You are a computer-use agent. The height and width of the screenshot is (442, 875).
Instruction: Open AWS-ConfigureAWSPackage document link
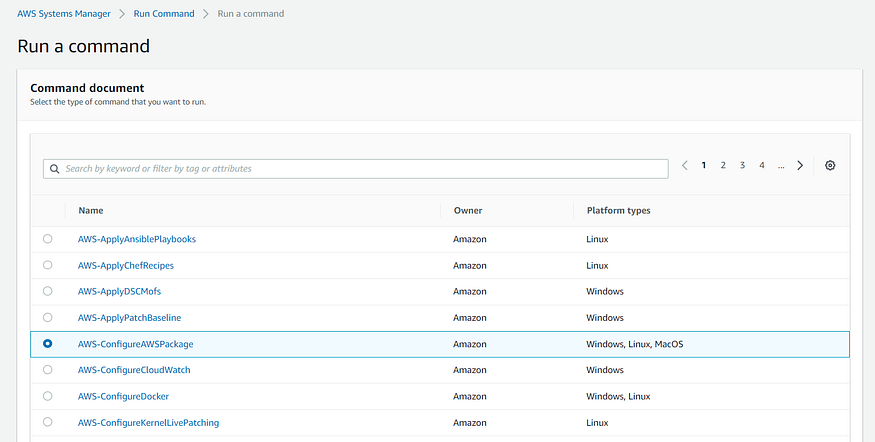(136, 344)
